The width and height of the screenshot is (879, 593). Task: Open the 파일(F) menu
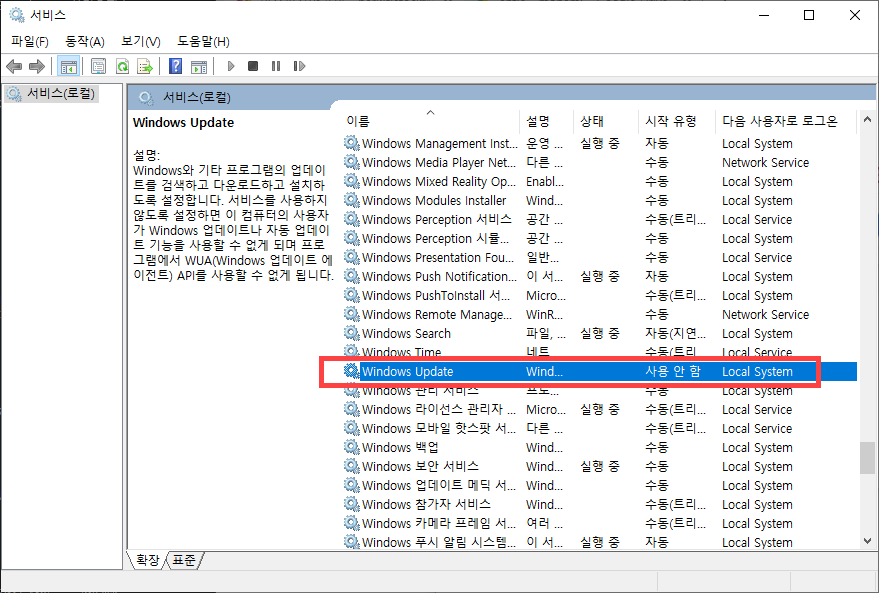click(30, 41)
